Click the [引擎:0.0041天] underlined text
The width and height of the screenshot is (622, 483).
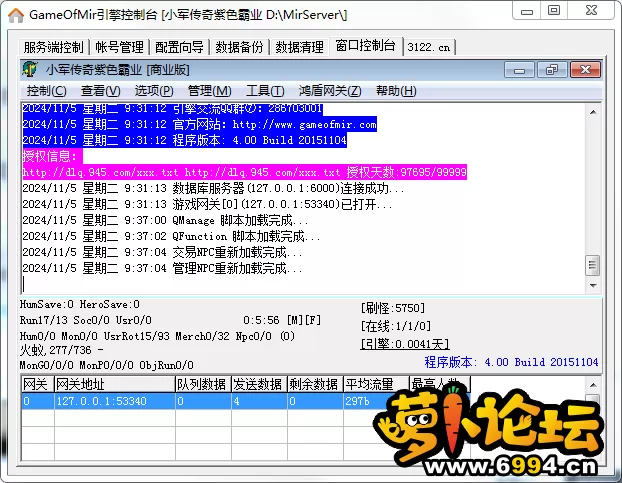(405, 343)
